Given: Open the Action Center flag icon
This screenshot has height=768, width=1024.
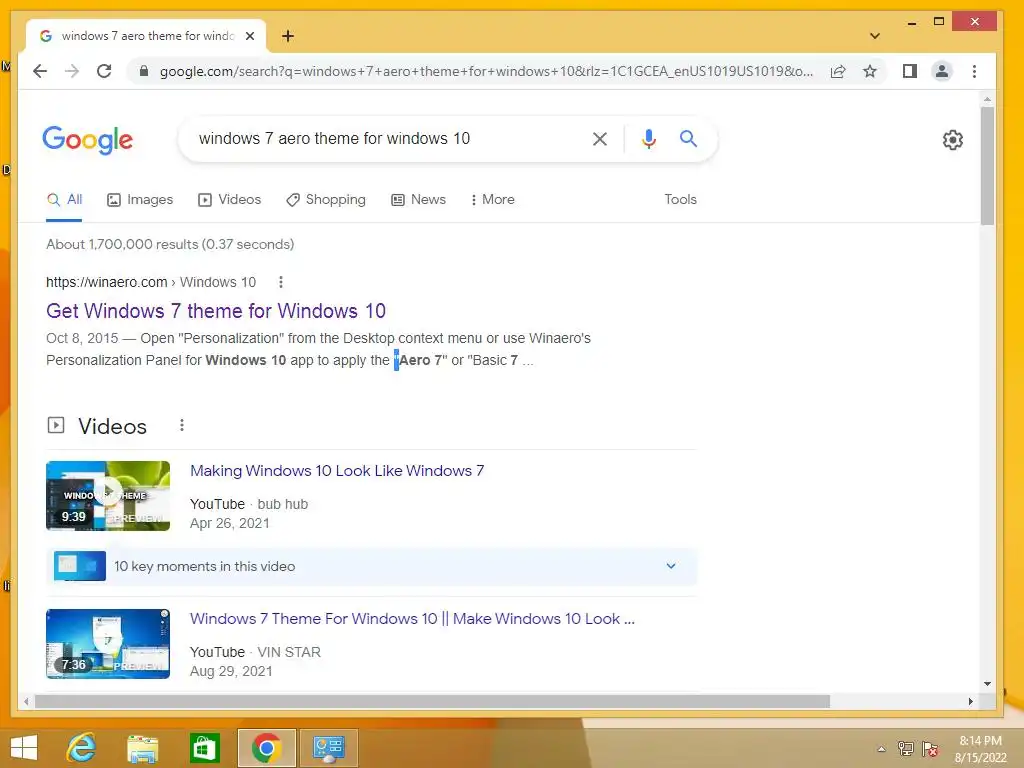Looking at the screenshot, I should point(930,748).
